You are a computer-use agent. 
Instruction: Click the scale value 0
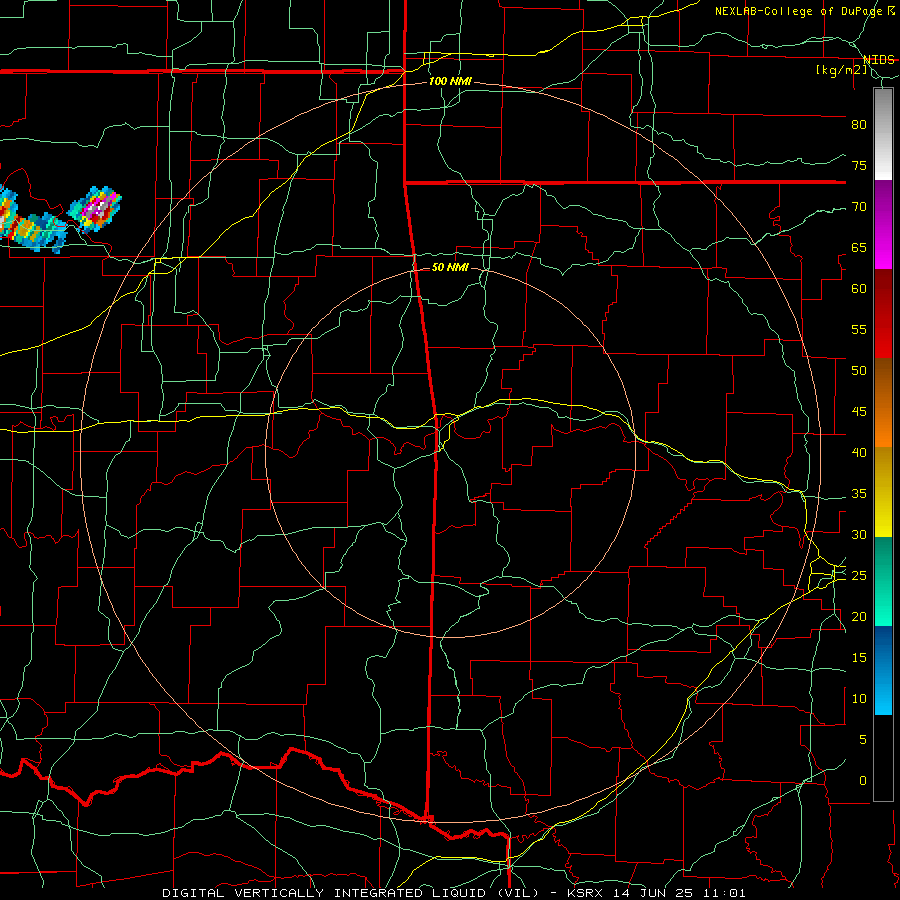click(863, 781)
